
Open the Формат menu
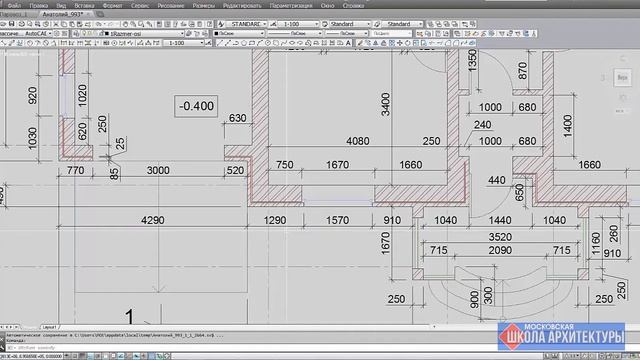[x=113, y=6]
